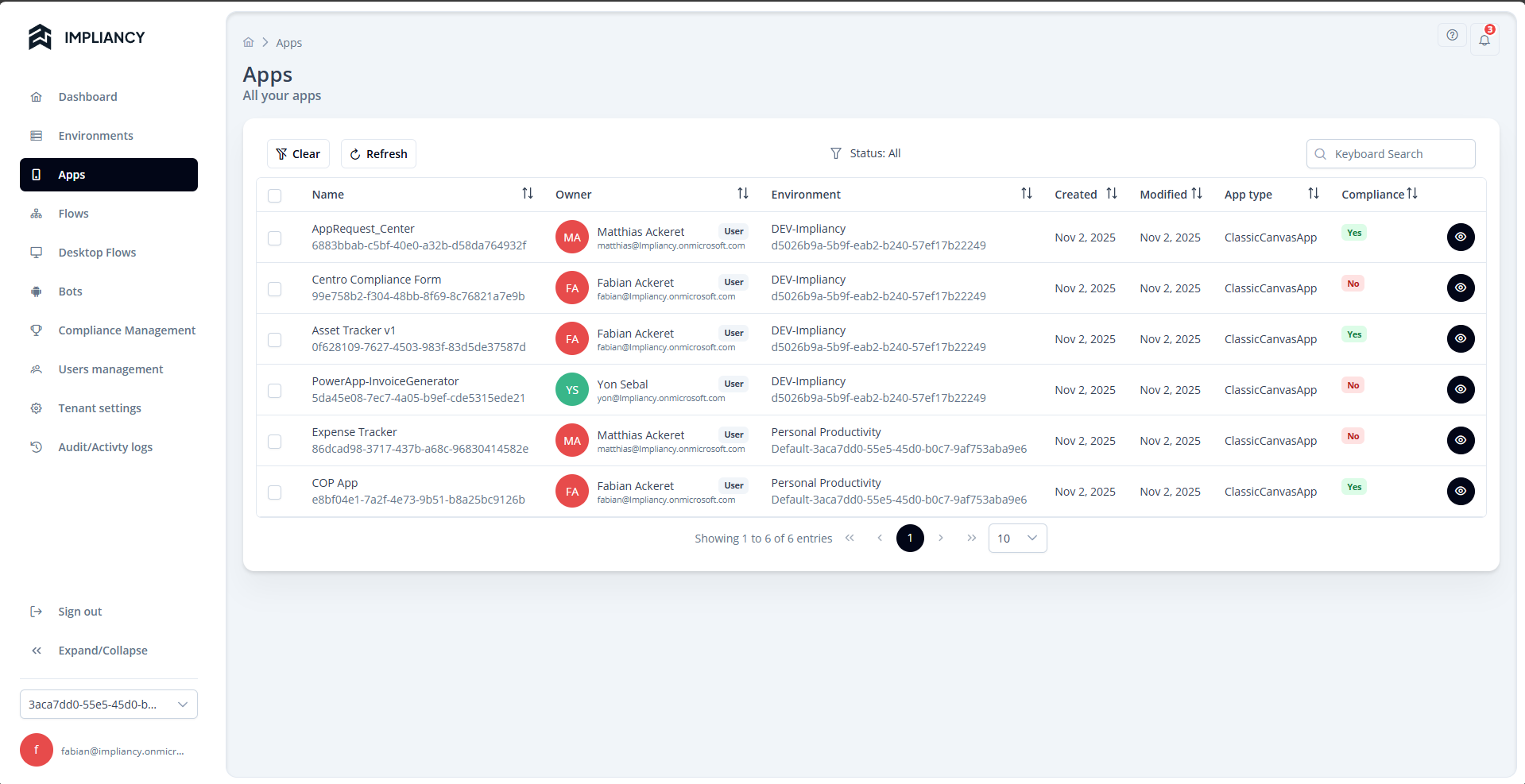Open the Dashboard section

(87, 96)
